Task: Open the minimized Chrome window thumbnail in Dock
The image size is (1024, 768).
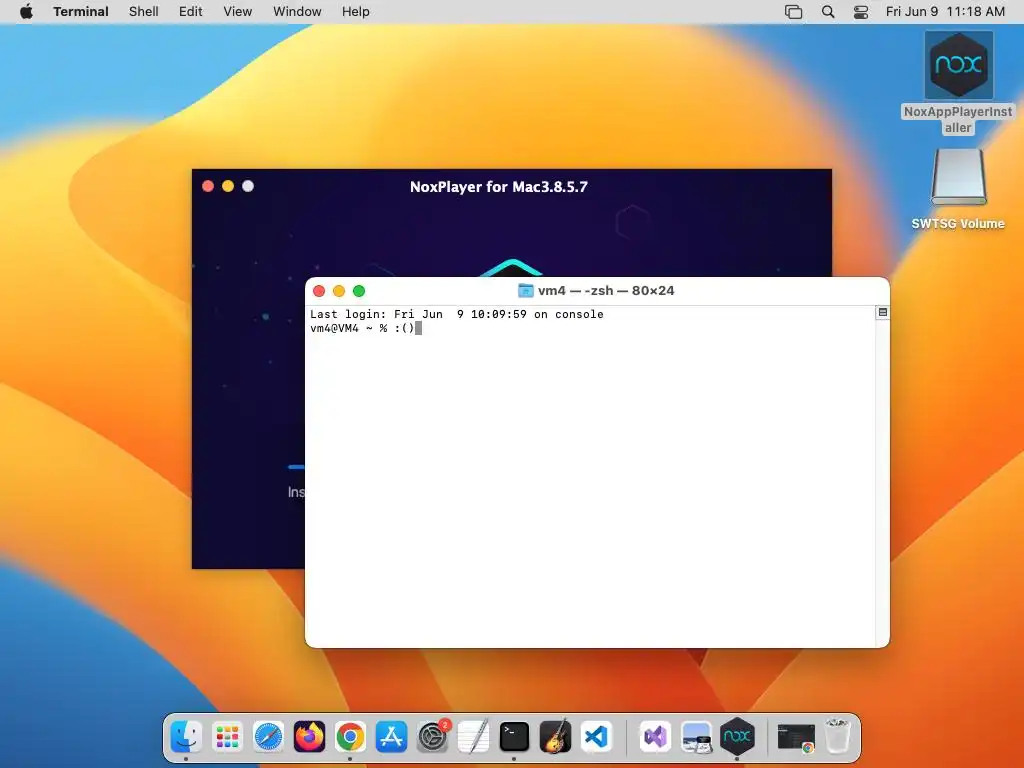Action: click(795, 738)
